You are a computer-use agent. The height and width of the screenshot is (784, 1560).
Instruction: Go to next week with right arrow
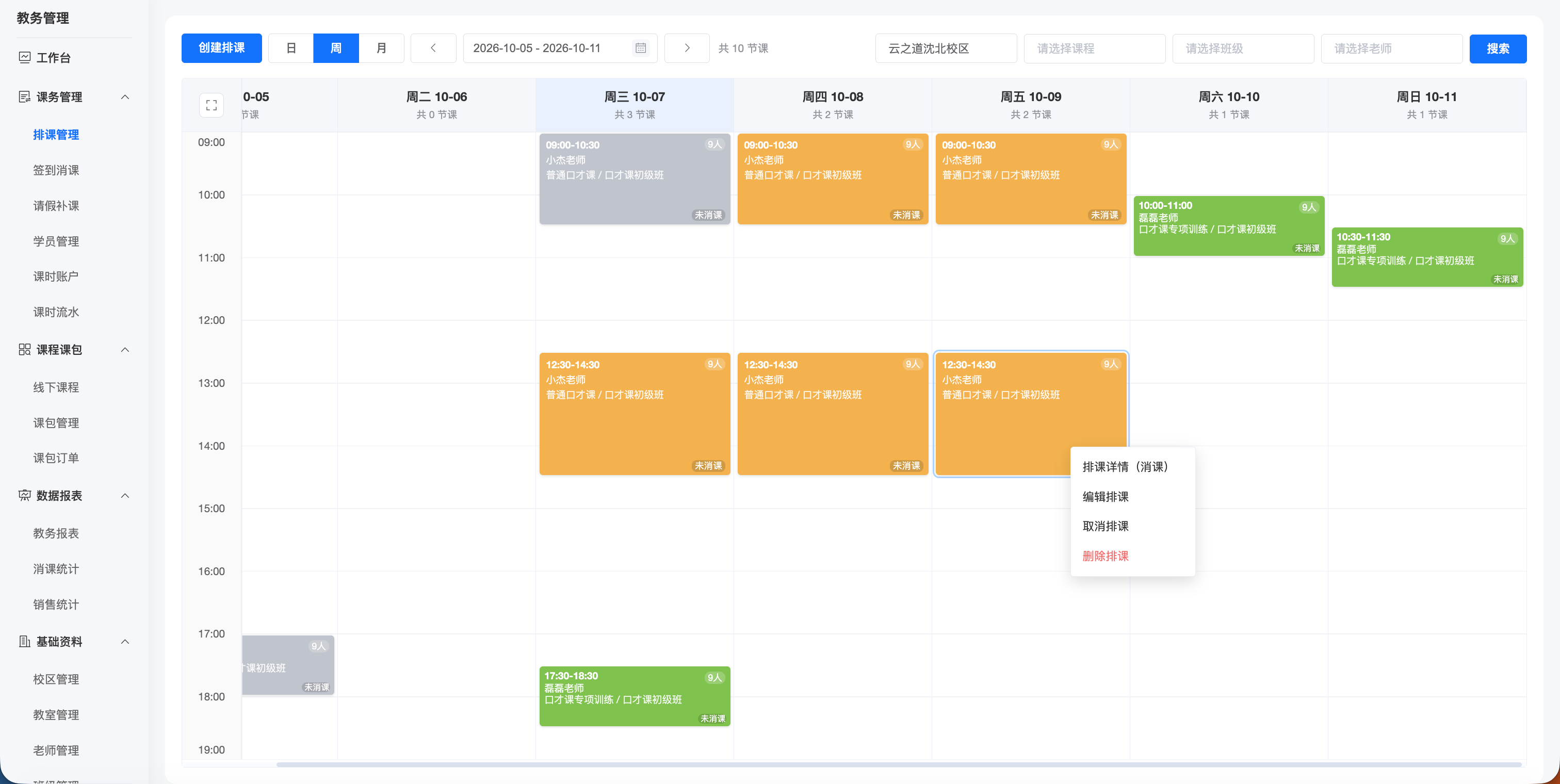(x=687, y=48)
